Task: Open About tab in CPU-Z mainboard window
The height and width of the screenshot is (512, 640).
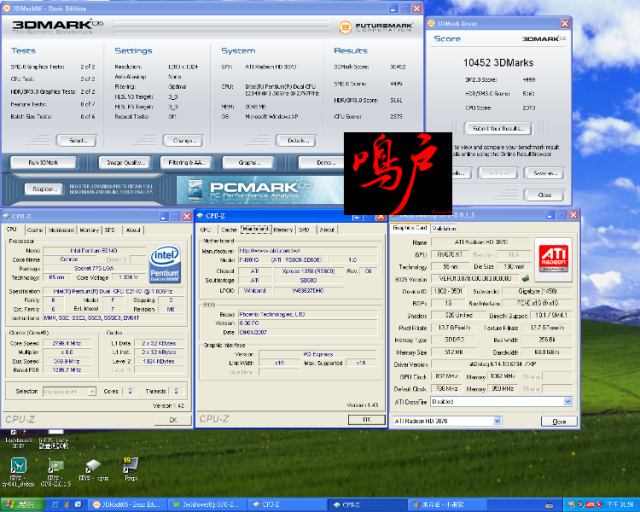Action: (327, 229)
